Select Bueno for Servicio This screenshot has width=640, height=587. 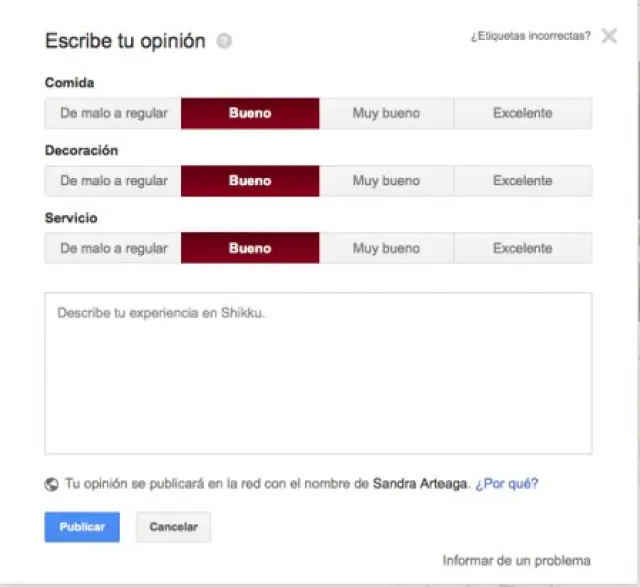(x=250, y=248)
